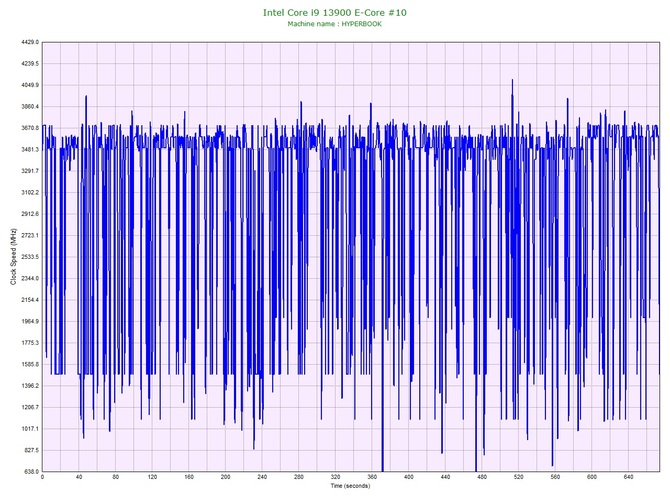The width and height of the screenshot is (670, 503).
Task: Select the 560 seconds x-axis label
Action: tap(555, 477)
